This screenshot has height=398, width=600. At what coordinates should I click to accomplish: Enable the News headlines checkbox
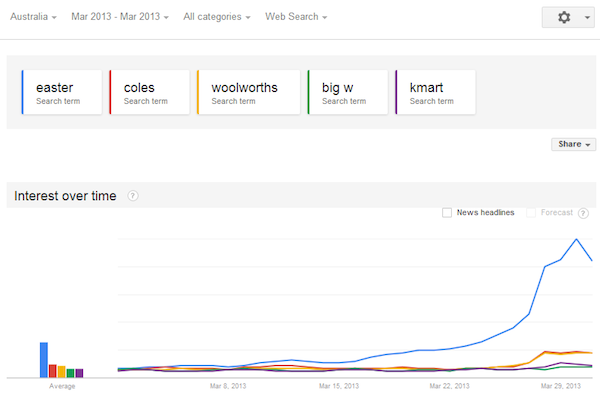[447, 213]
